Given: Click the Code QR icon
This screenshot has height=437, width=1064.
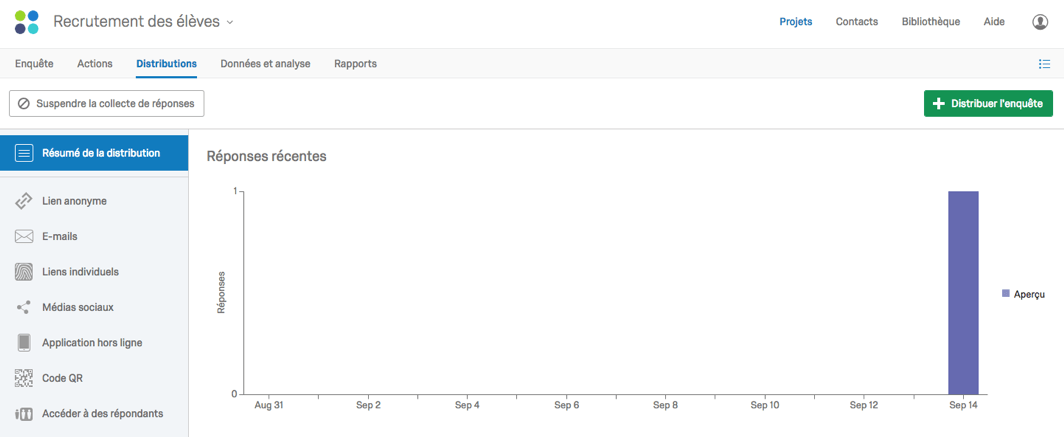Looking at the screenshot, I should coord(24,378).
